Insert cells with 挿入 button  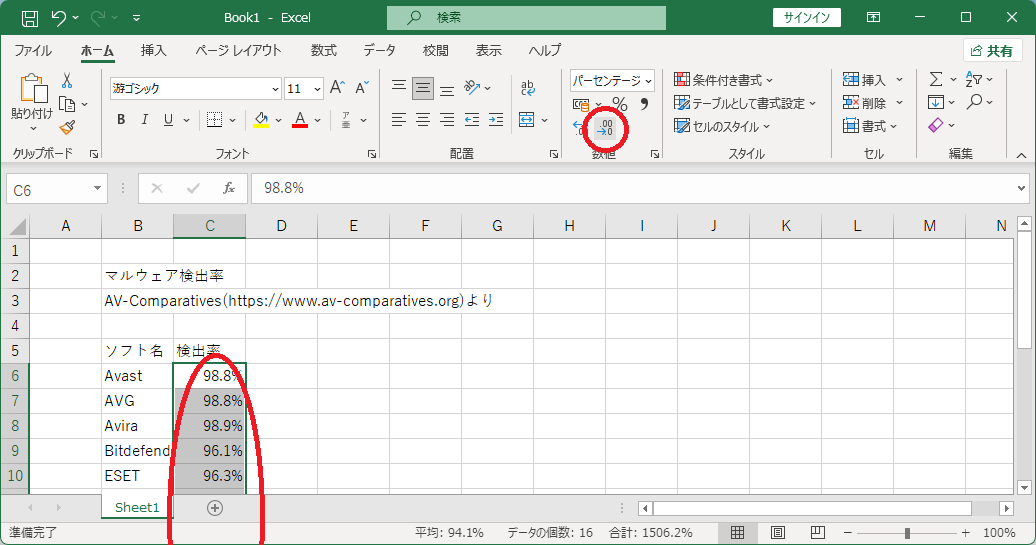[864, 80]
